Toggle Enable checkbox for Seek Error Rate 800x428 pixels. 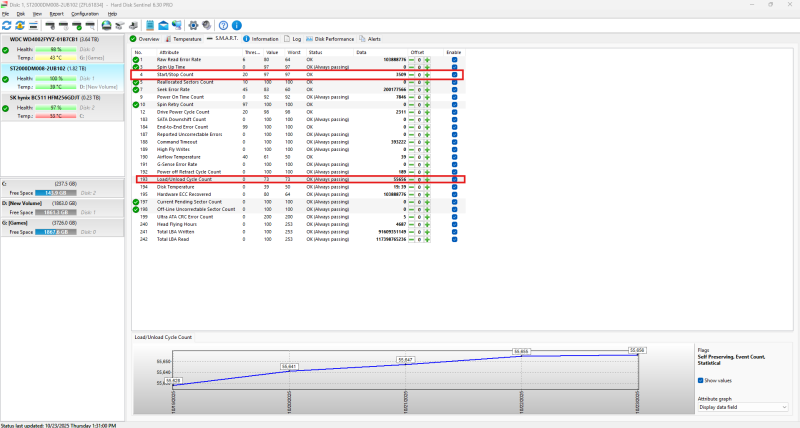tap(454, 89)
